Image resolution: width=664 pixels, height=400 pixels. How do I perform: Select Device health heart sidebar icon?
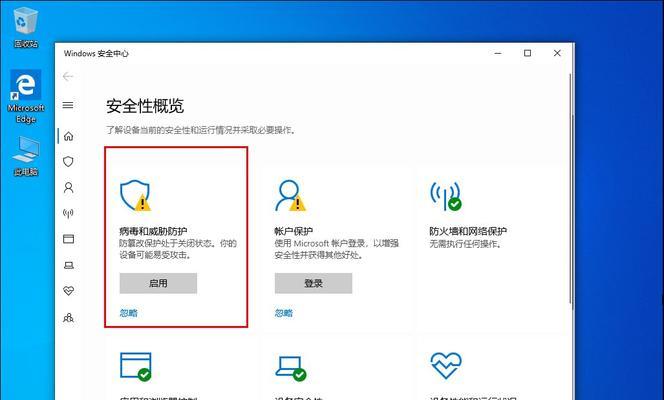[68, 291]
